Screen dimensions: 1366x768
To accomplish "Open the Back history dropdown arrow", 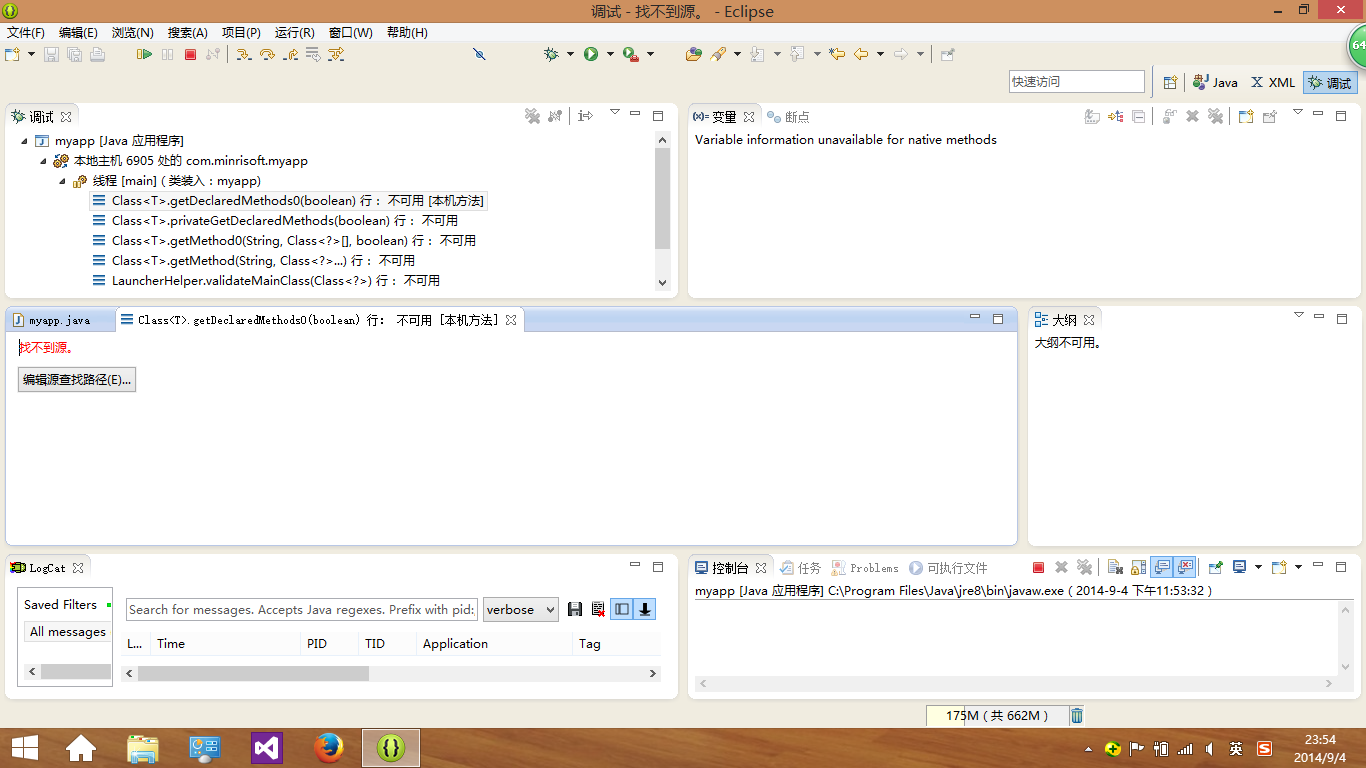I will coord(880,54).
